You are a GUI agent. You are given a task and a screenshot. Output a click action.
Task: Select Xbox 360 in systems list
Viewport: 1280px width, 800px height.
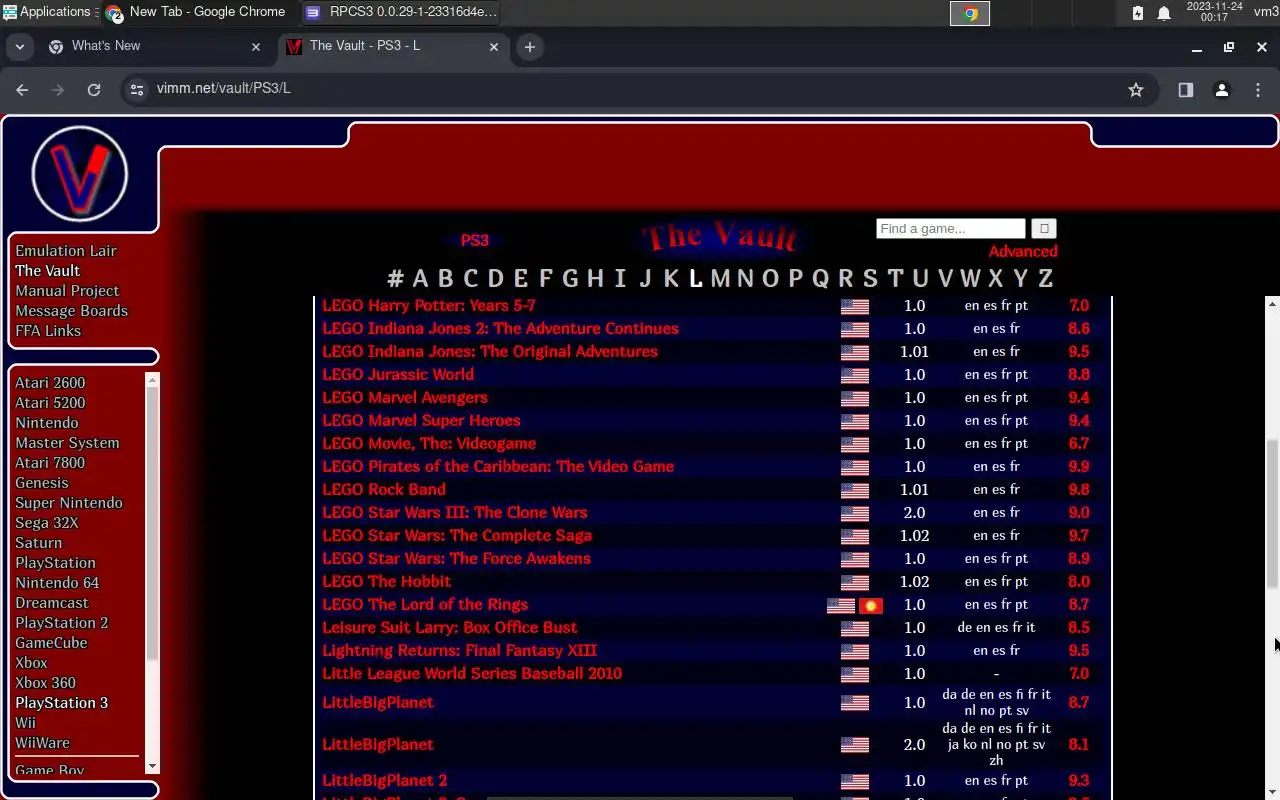click(x=45, y=683)
